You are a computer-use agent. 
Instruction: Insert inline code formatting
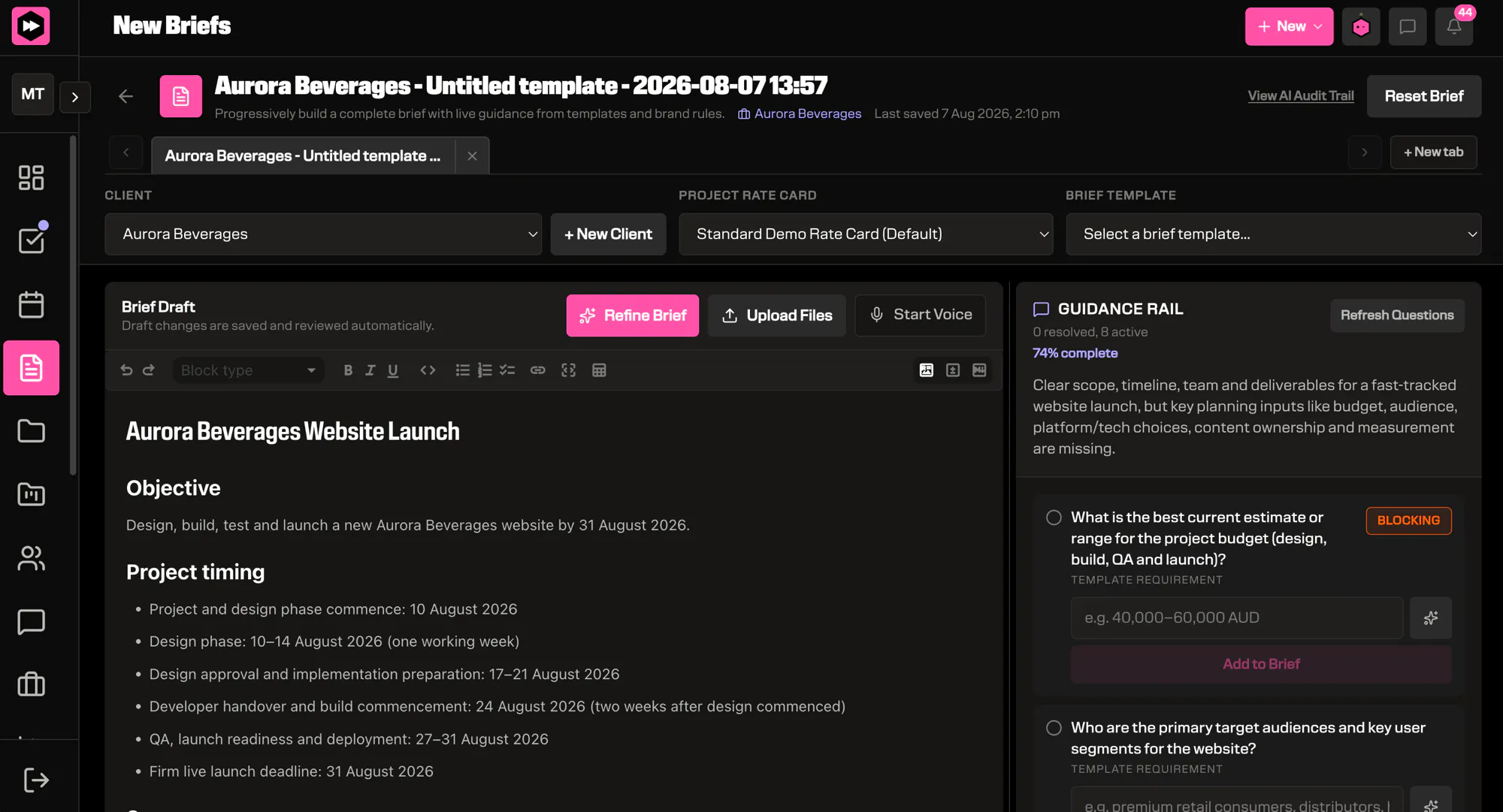coord(428,370)
